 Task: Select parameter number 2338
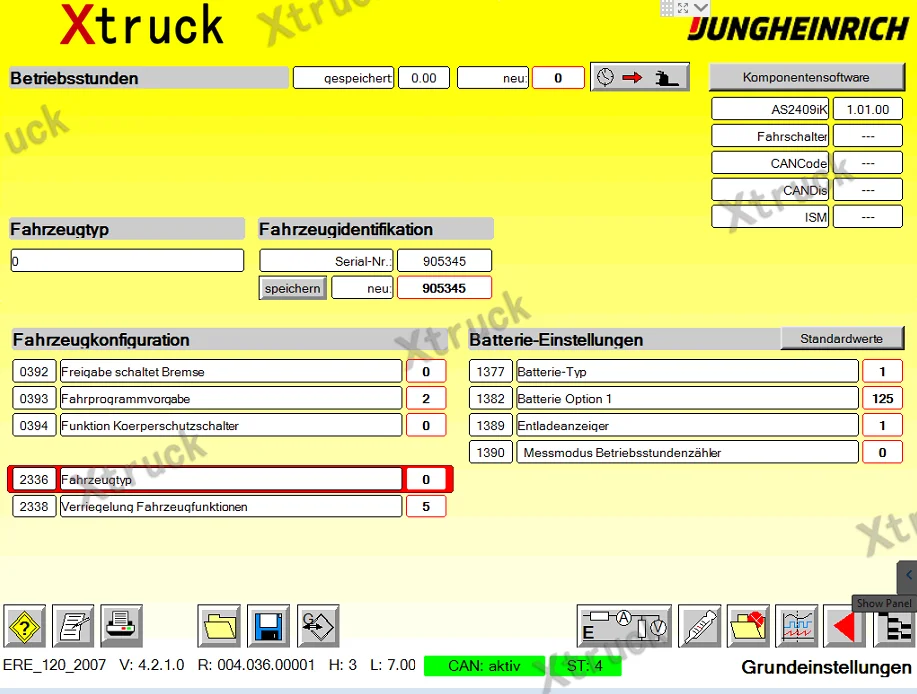click(x=34, y=506)
